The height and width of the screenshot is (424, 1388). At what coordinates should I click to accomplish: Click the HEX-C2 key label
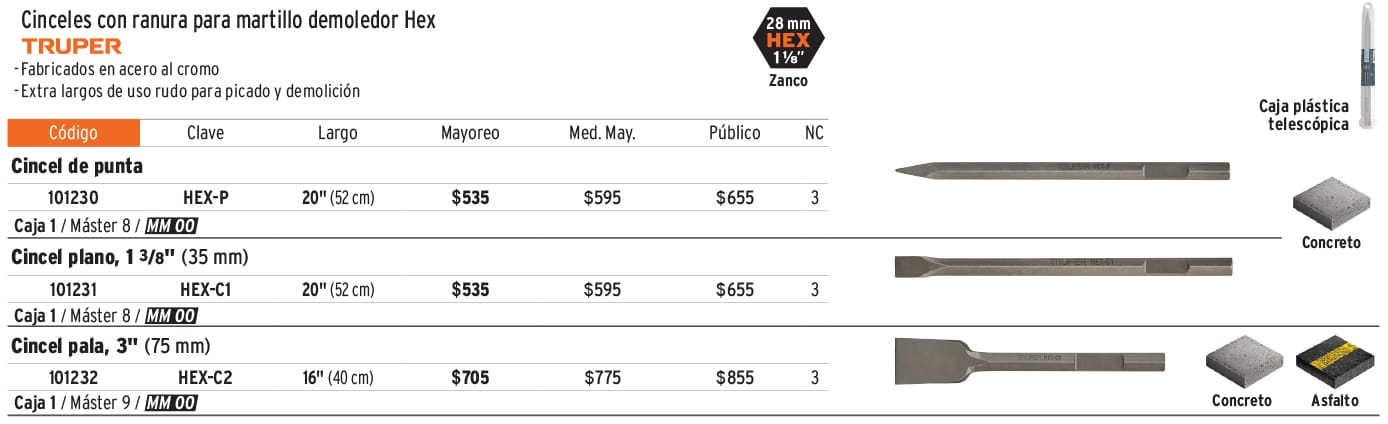(206, 378)
